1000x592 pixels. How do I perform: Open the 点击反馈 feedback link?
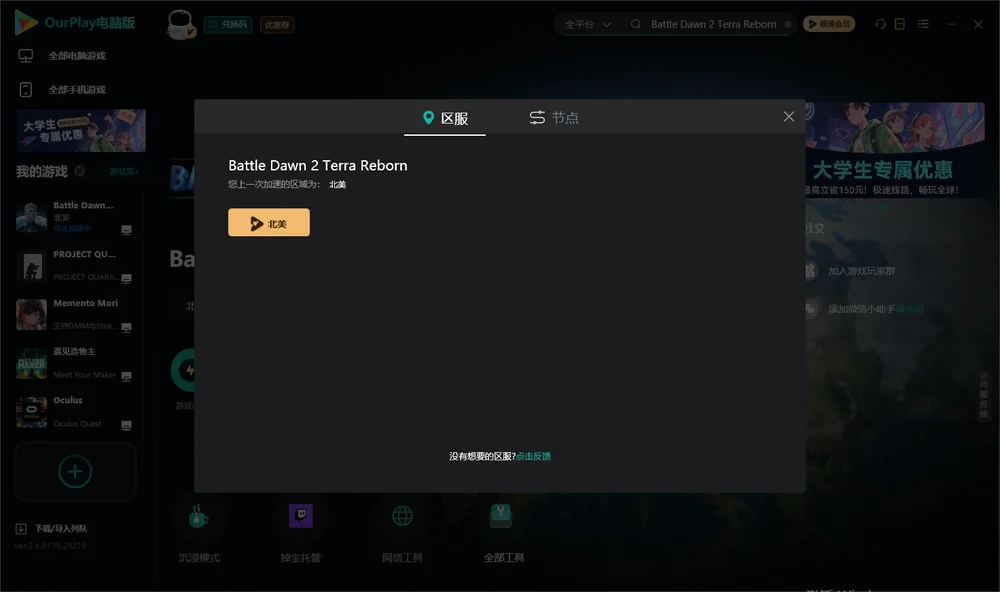click(533, 456)
